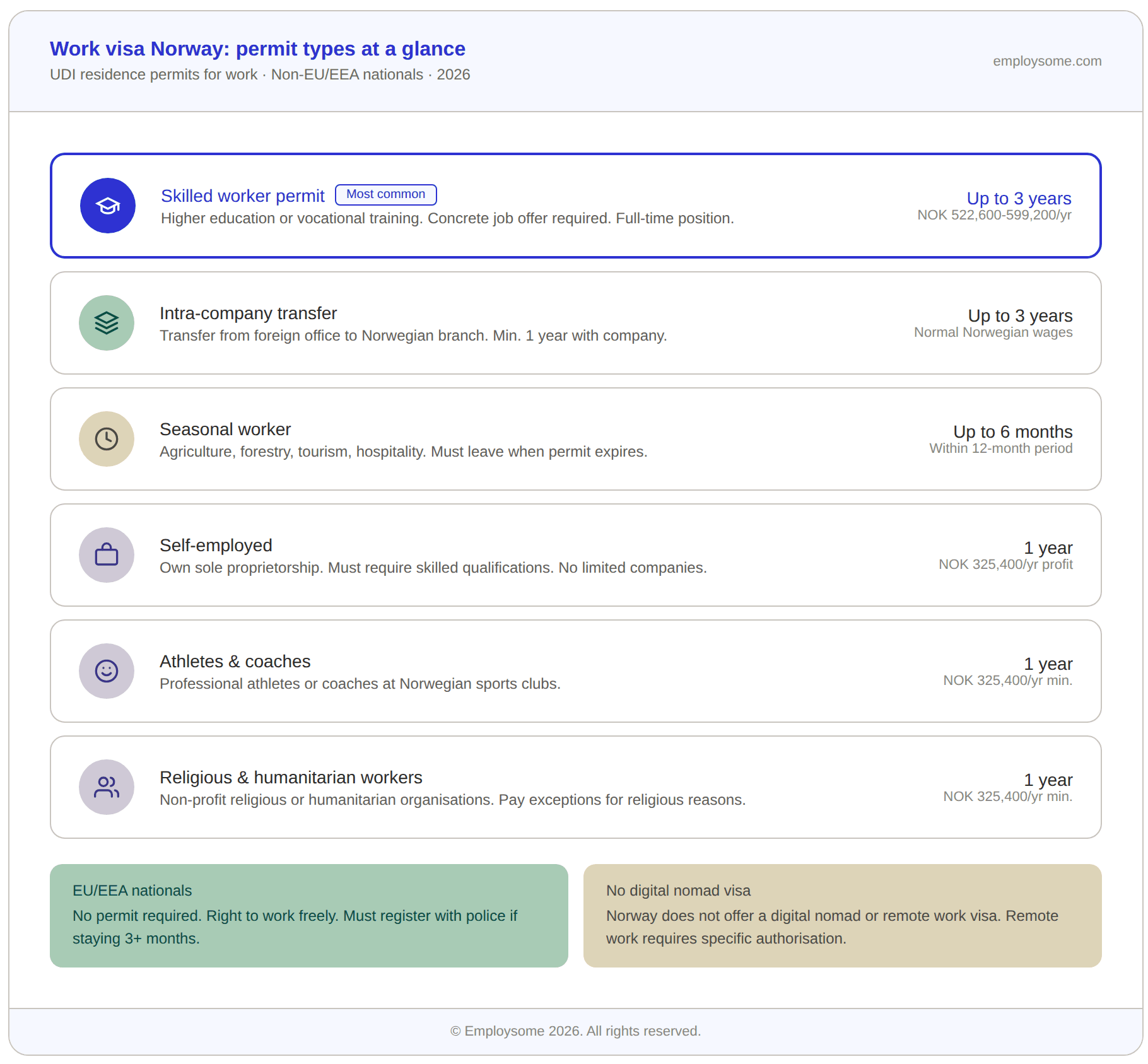1148x1064 pixels.
Task: Click the Employsome 2026 copyright footer
Action: (575, 1031)
